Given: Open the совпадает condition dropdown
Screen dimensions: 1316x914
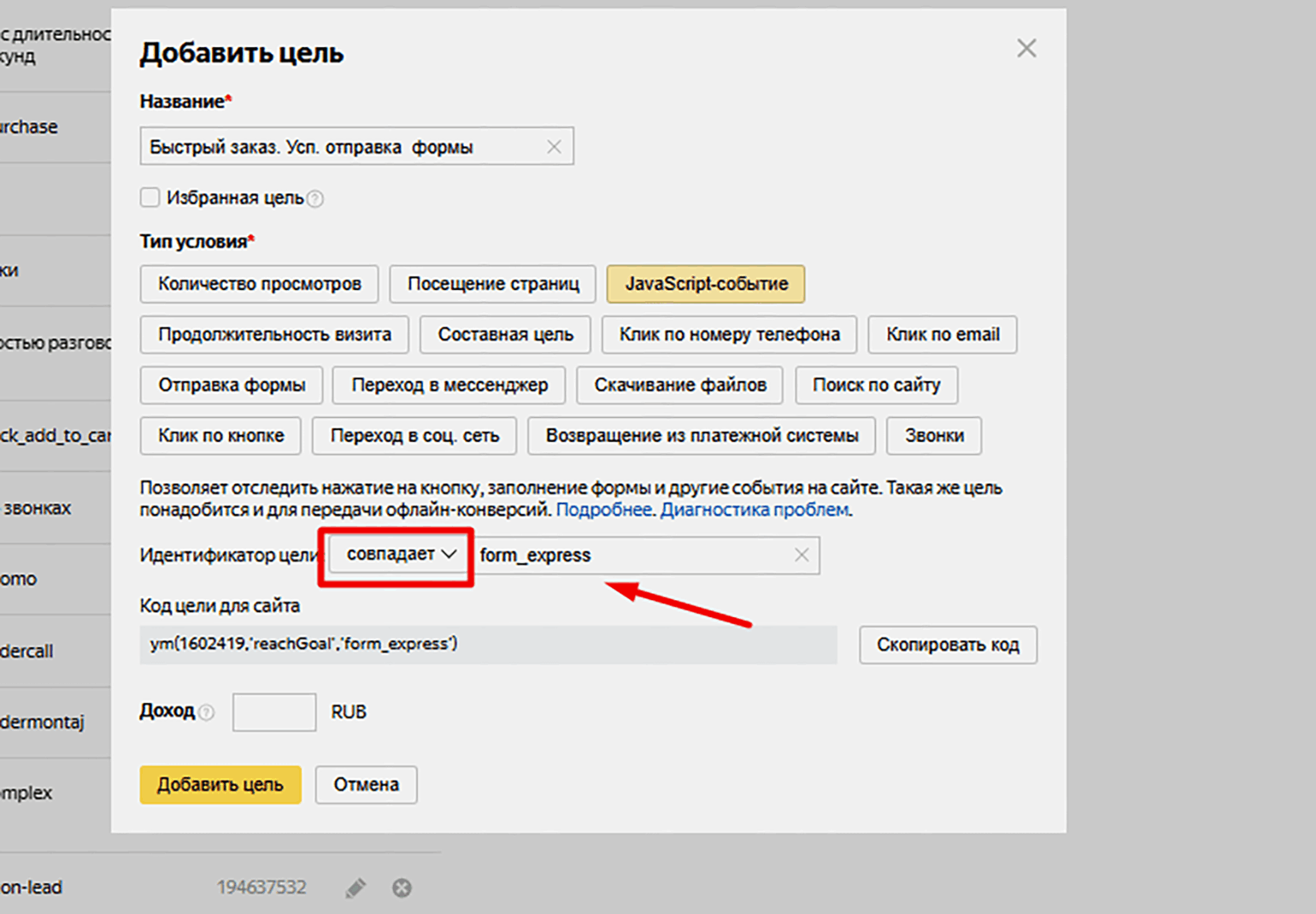Looking at the screenshot, I should tap(401, 555).
